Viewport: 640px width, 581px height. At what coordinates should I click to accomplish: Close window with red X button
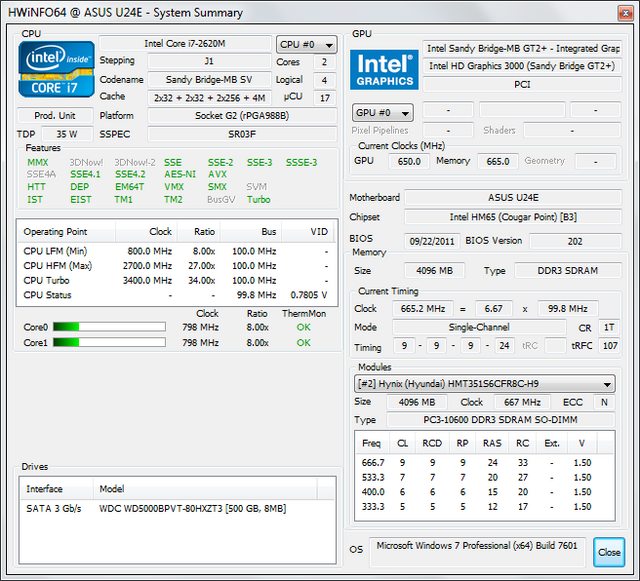[625, 13]
